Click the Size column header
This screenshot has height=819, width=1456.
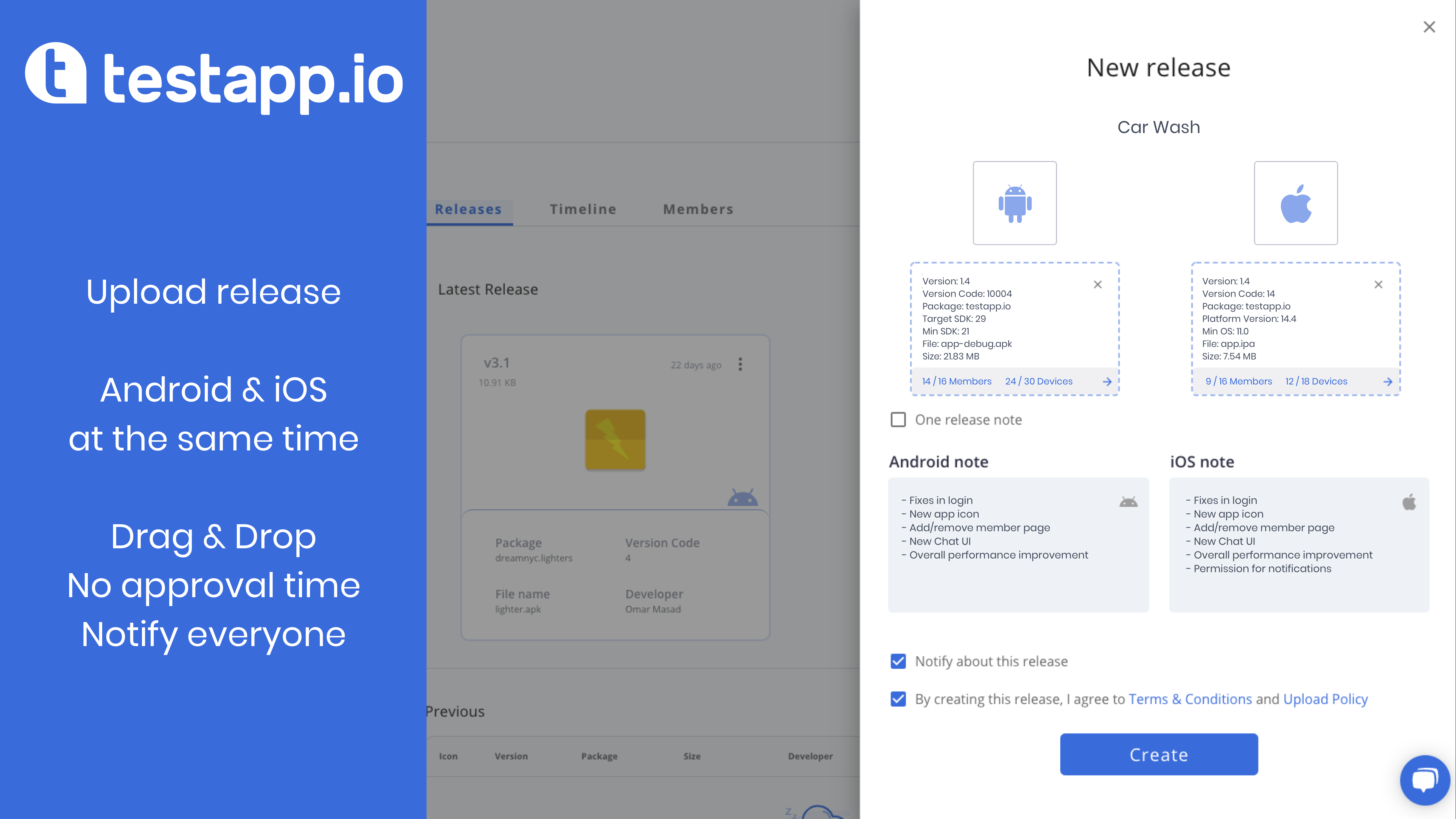[692, 756]
